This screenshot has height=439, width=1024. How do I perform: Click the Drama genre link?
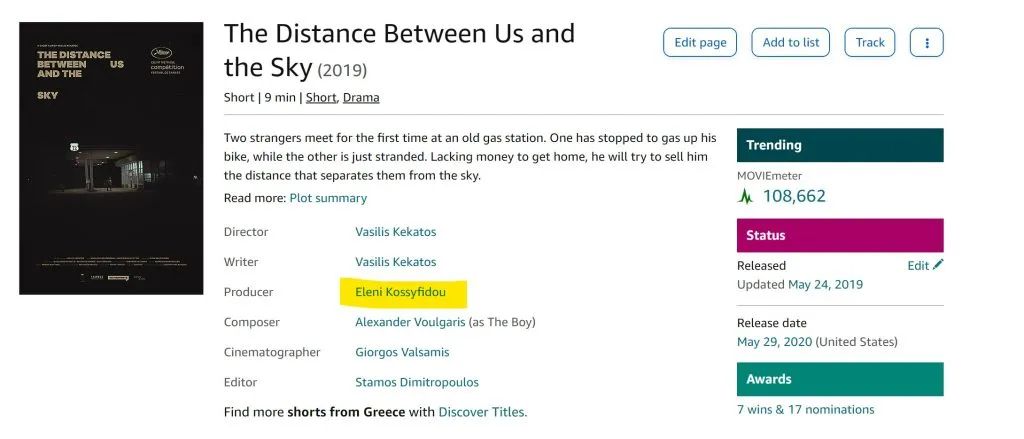pyautogui.click(x=362, y=97)
